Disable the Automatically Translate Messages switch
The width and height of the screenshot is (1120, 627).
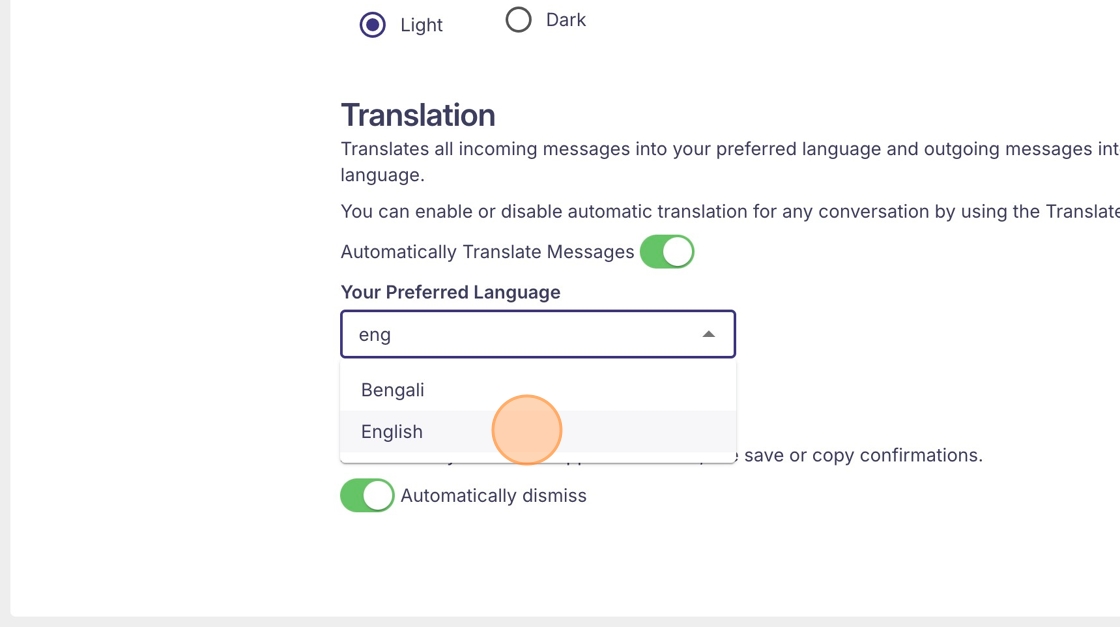tap(667, 252)
